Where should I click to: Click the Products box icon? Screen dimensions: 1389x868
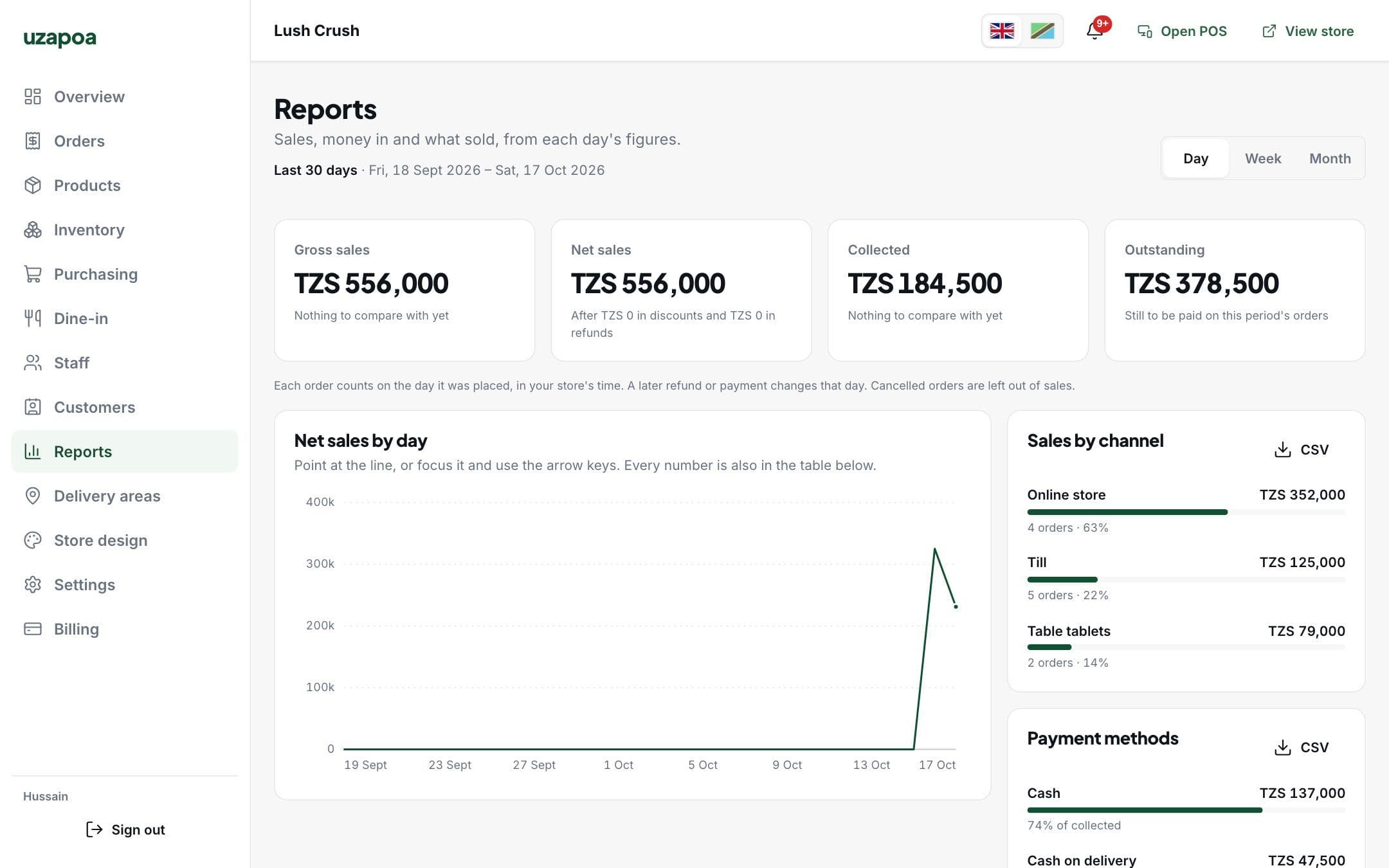33,185
